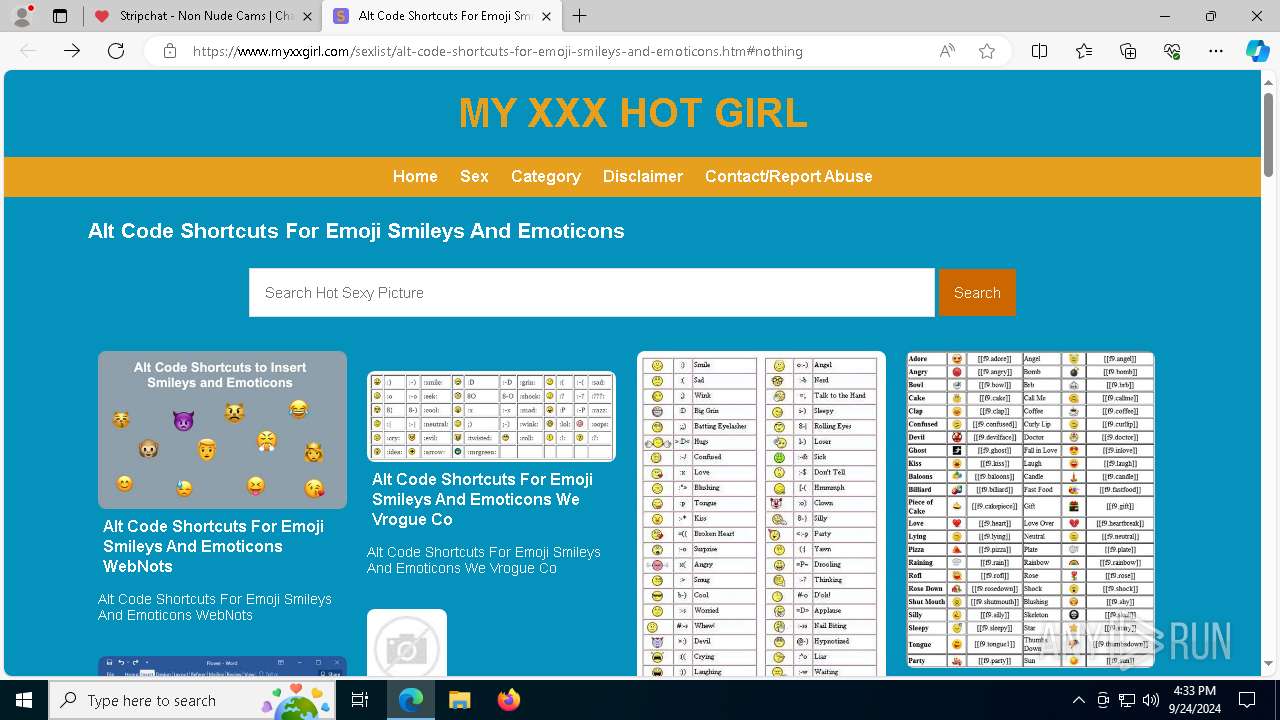Open the notifications center
Viewport: 1280px width, 720px height.
tap(1247, 700)
